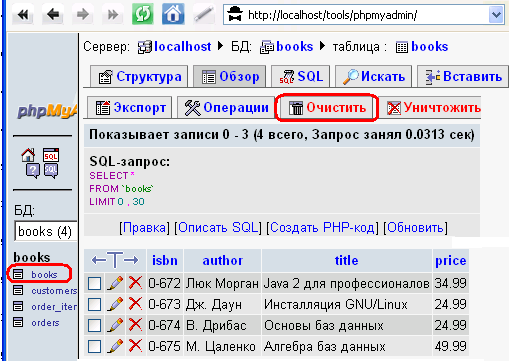509x361 pixels.
Task: Delete row 0-672 with the red X
Action: click(x=135, y=283)
